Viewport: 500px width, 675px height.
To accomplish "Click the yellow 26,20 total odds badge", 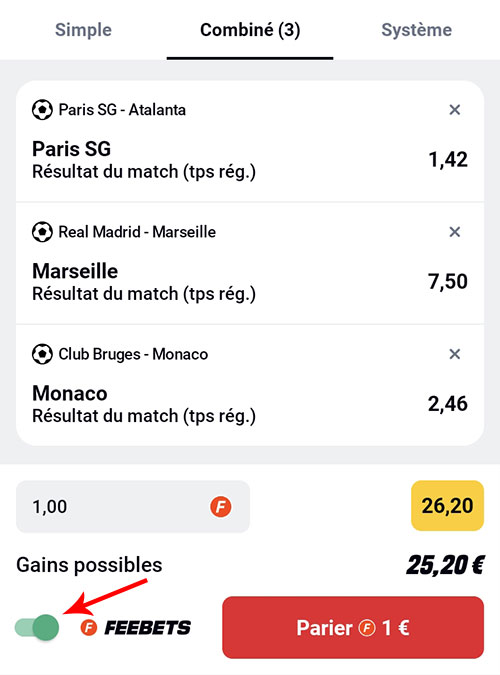I will (x=447, y=506).
